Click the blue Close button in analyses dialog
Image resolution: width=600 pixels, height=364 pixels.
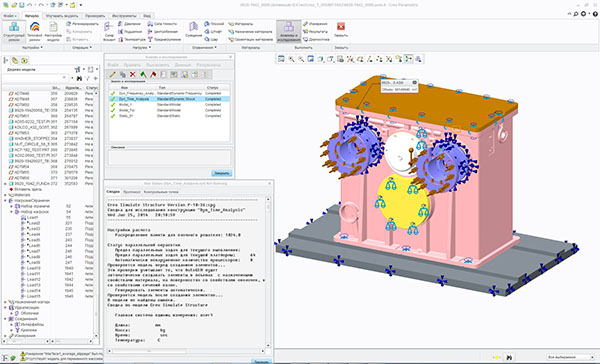tap(222, 173)
